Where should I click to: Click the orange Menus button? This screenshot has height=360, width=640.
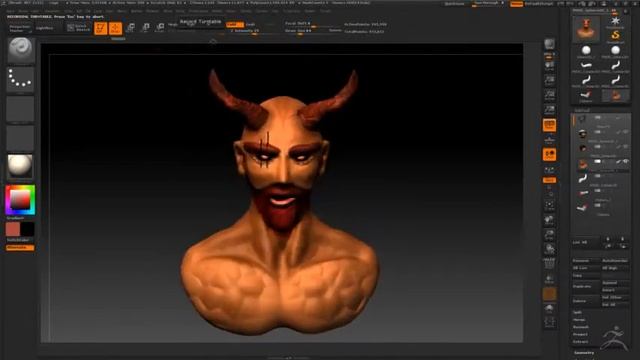point(516,4)
